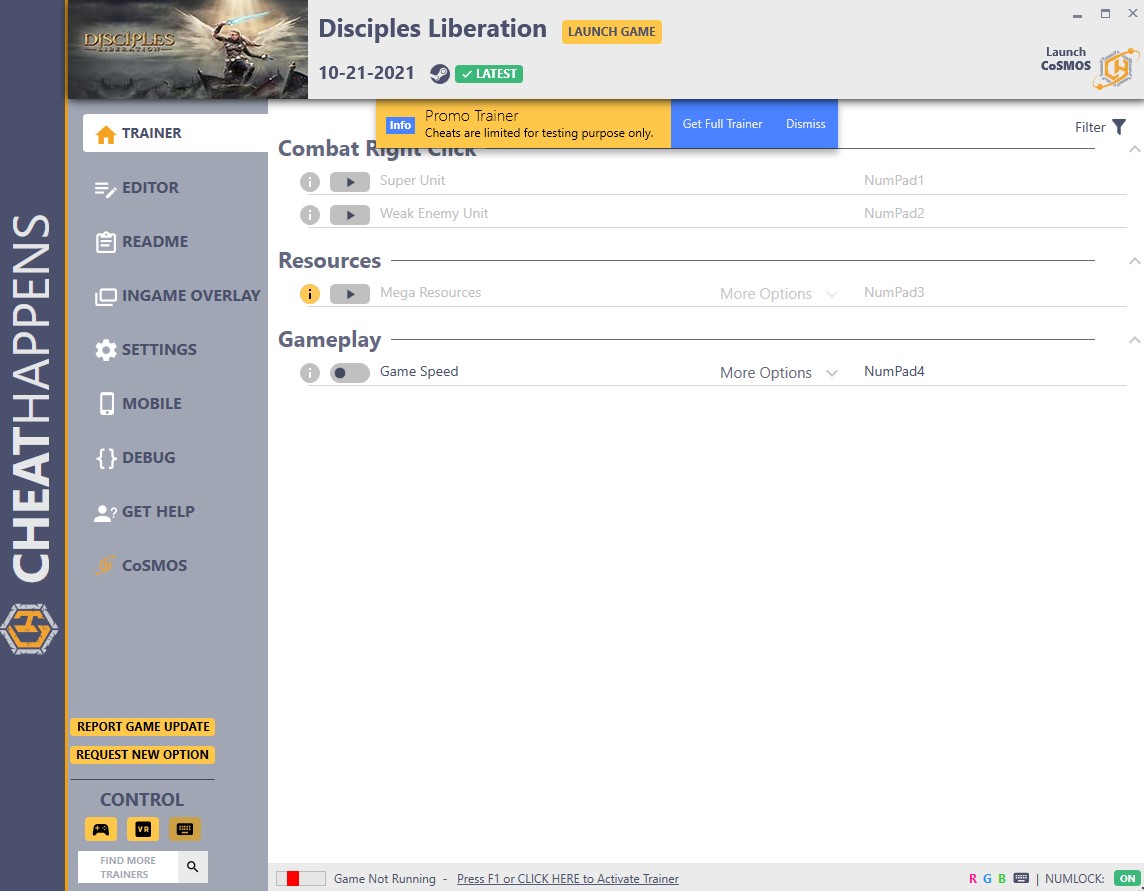Click REPORT GAME UPDATE button
This screenshot has height=891, width=1144.
143,727
